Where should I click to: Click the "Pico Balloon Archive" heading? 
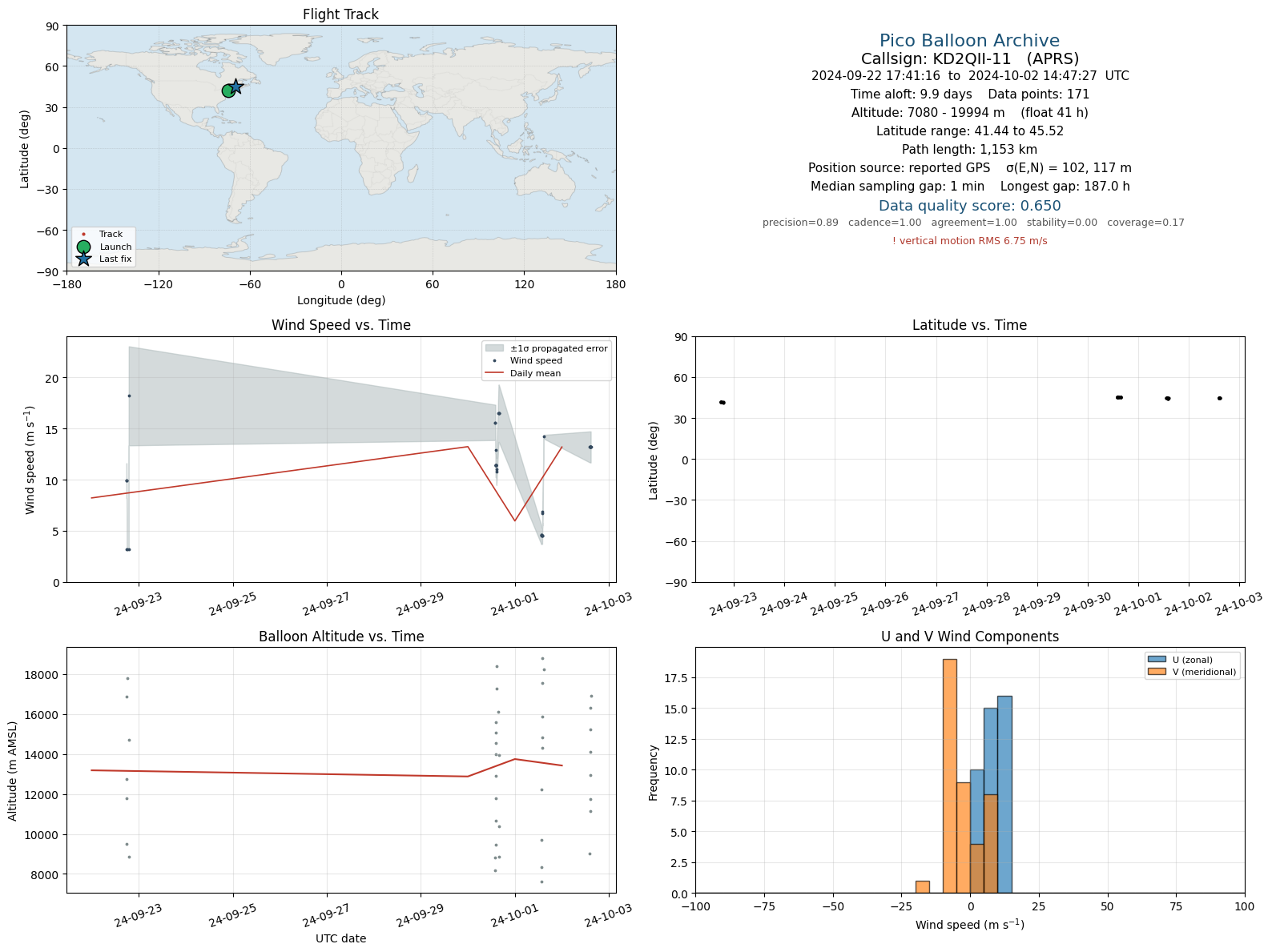pos(969,41)
